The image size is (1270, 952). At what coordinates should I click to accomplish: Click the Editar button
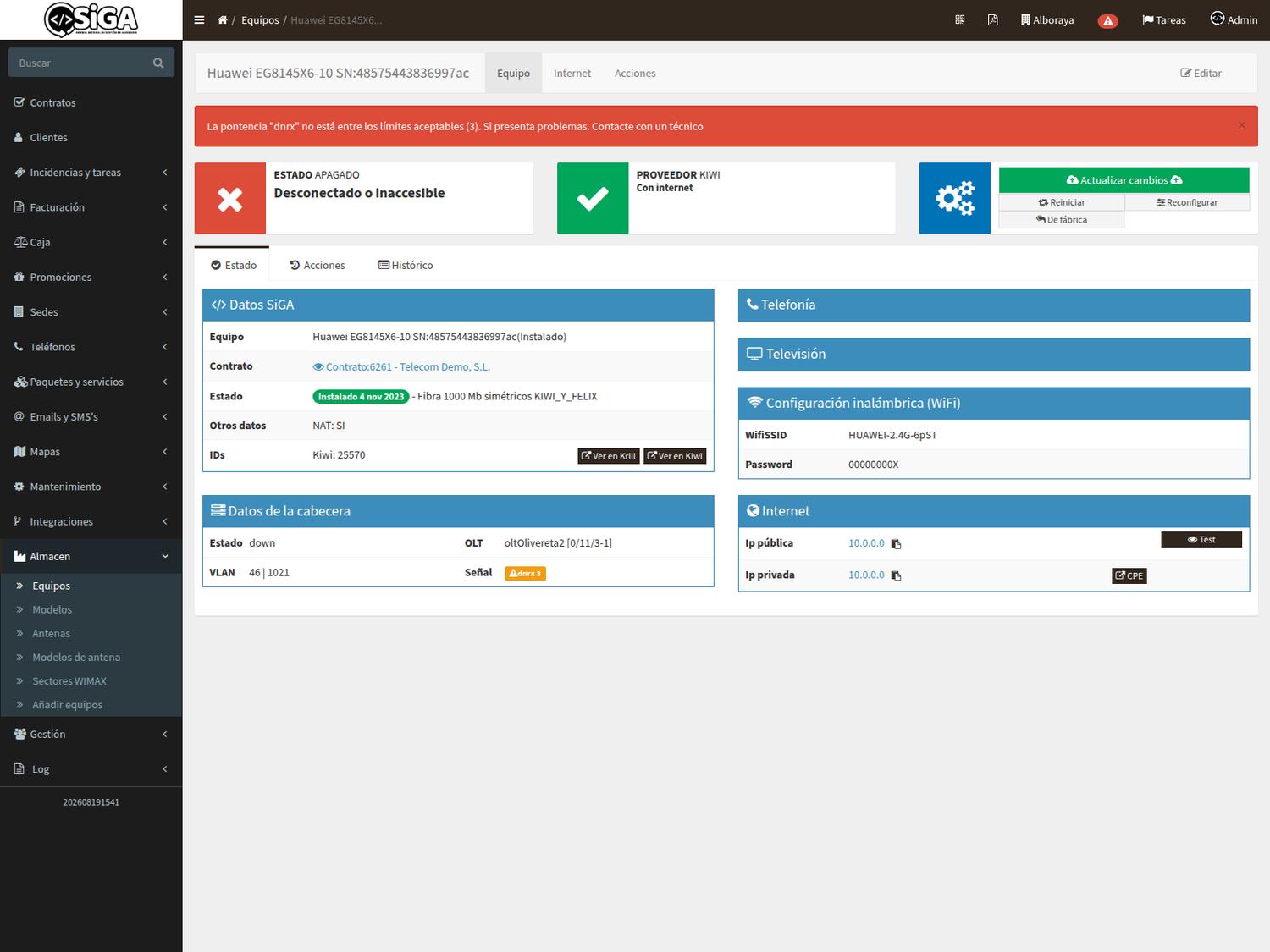(x=1201, y=74)
